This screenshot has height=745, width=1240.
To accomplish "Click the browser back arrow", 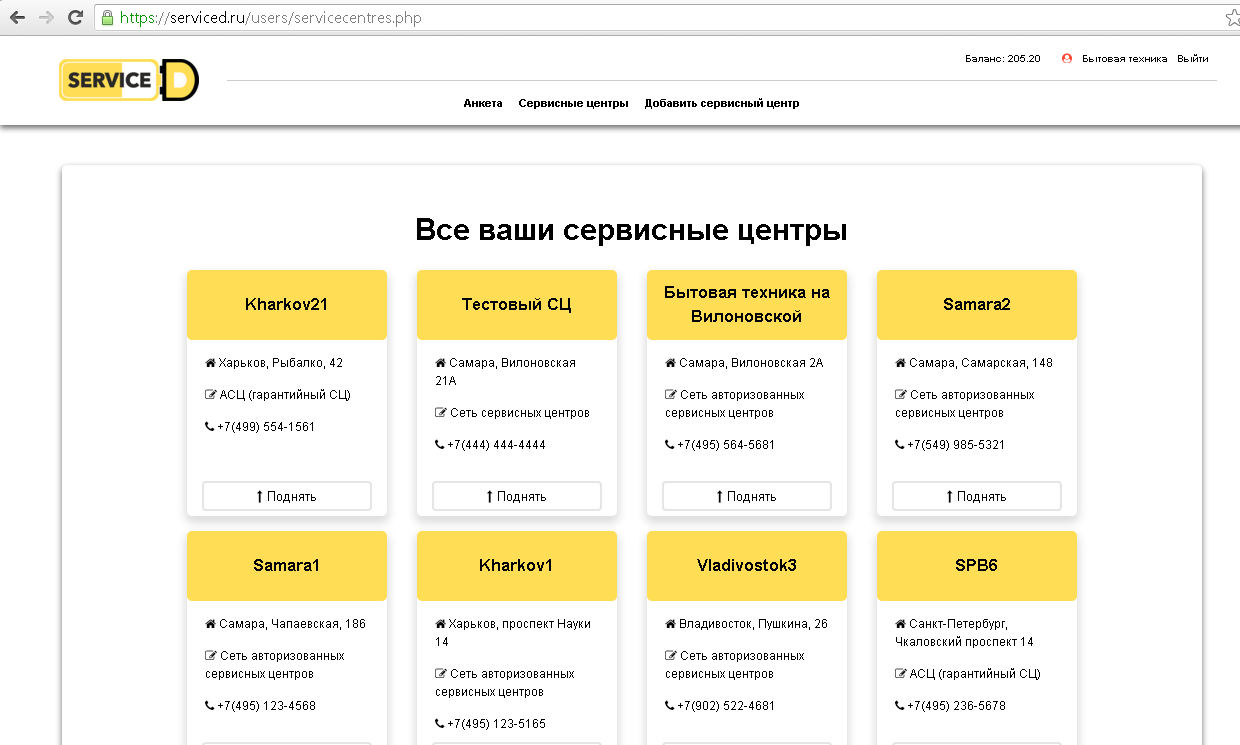I will (x=17, y=17).
